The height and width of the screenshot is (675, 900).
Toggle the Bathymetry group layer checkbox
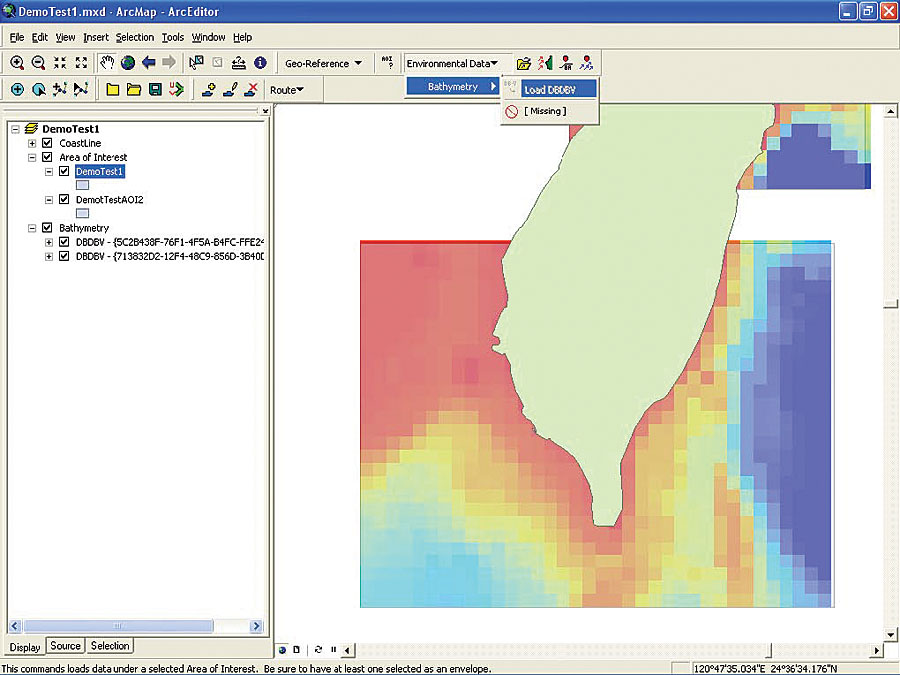point(47,228)
